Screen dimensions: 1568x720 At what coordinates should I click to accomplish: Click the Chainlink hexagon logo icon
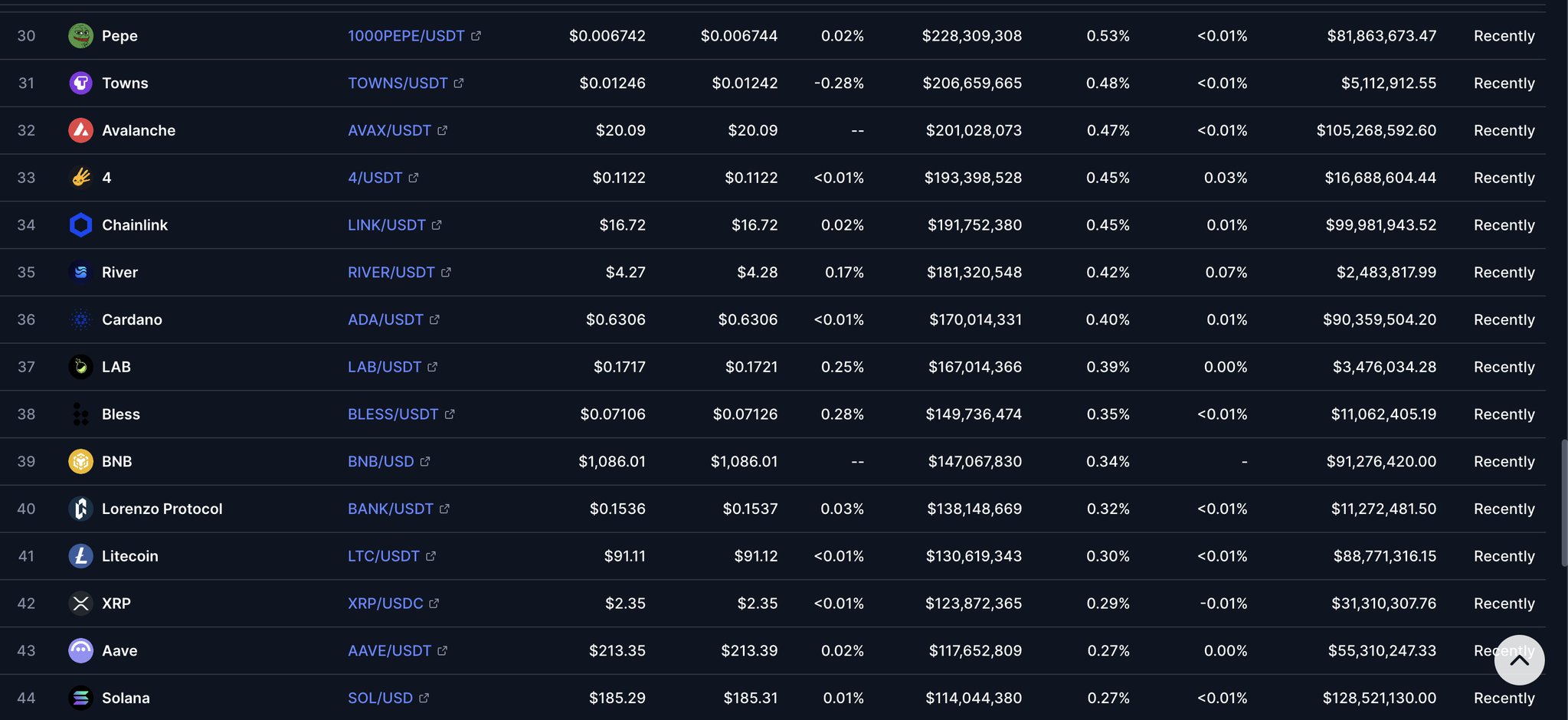(x=80, y=225)
